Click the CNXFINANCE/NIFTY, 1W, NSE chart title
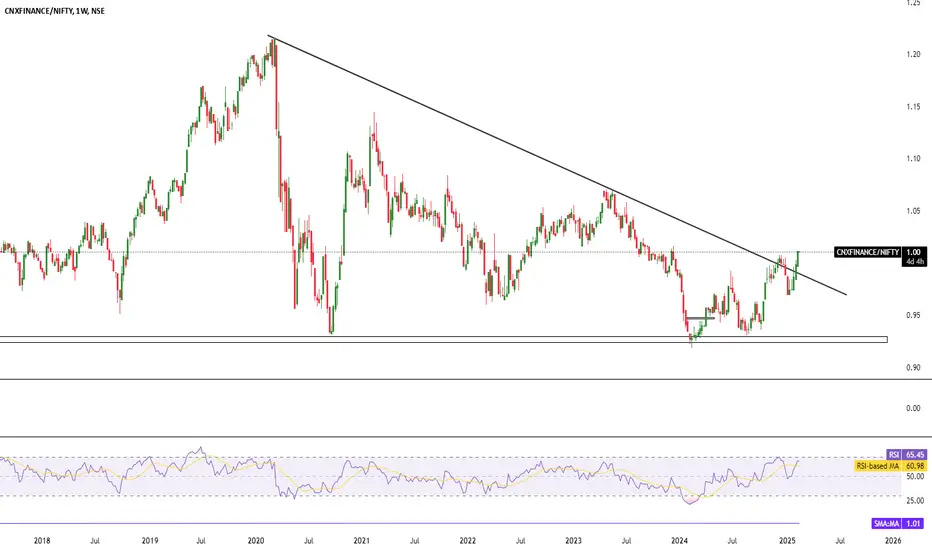The height and width of the screenshot is (550, 932). (x=55, y=11)
